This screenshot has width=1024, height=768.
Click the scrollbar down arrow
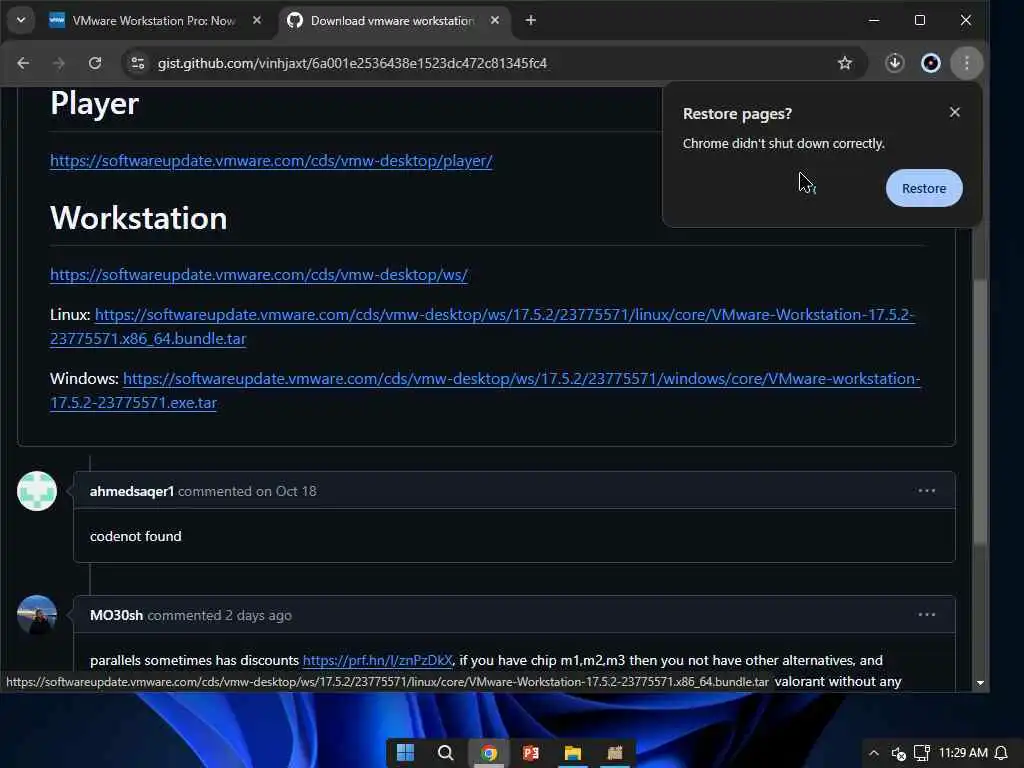(980, 682)
